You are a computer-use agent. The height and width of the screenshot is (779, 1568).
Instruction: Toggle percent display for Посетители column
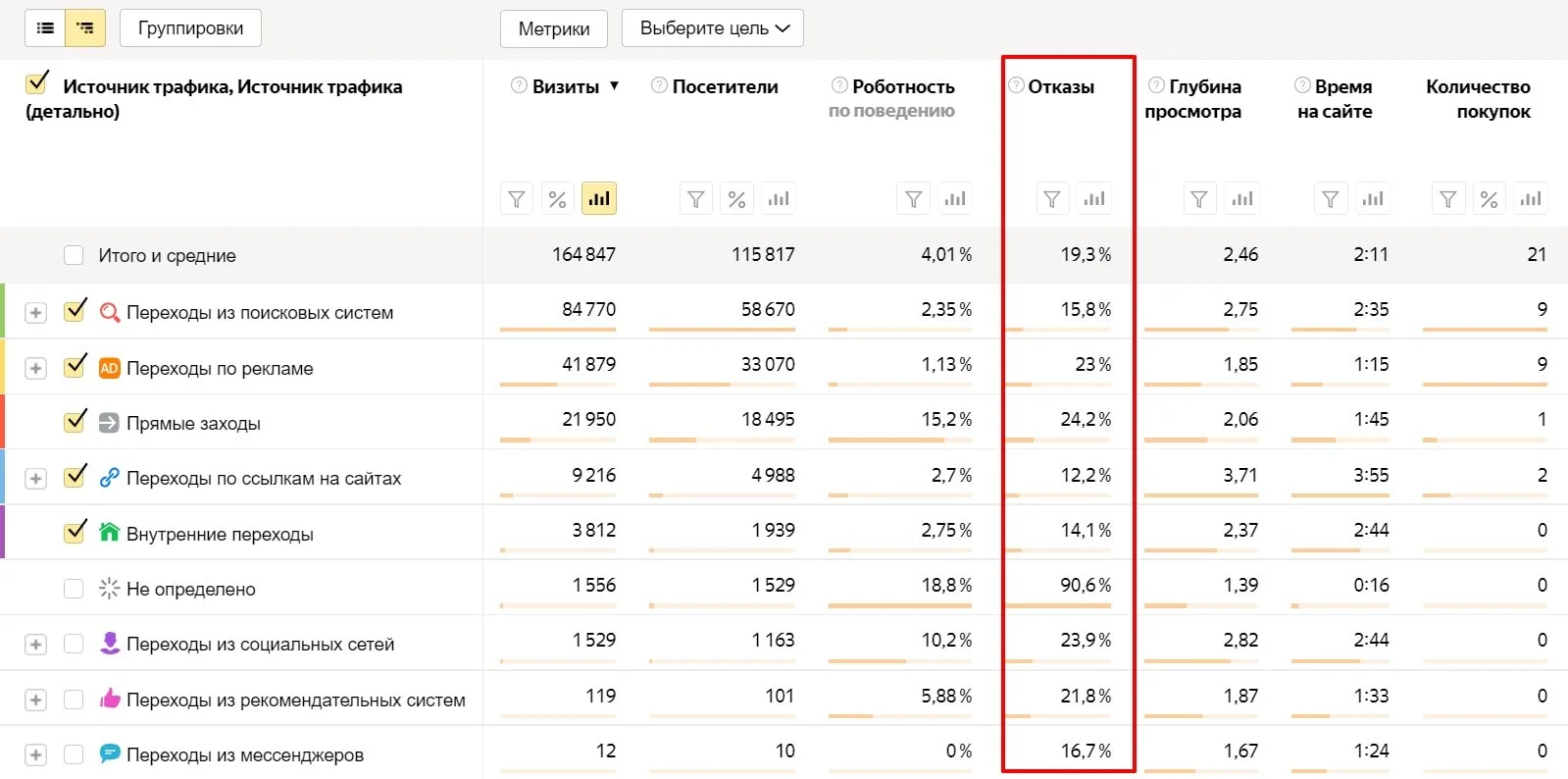pos(737,199)
